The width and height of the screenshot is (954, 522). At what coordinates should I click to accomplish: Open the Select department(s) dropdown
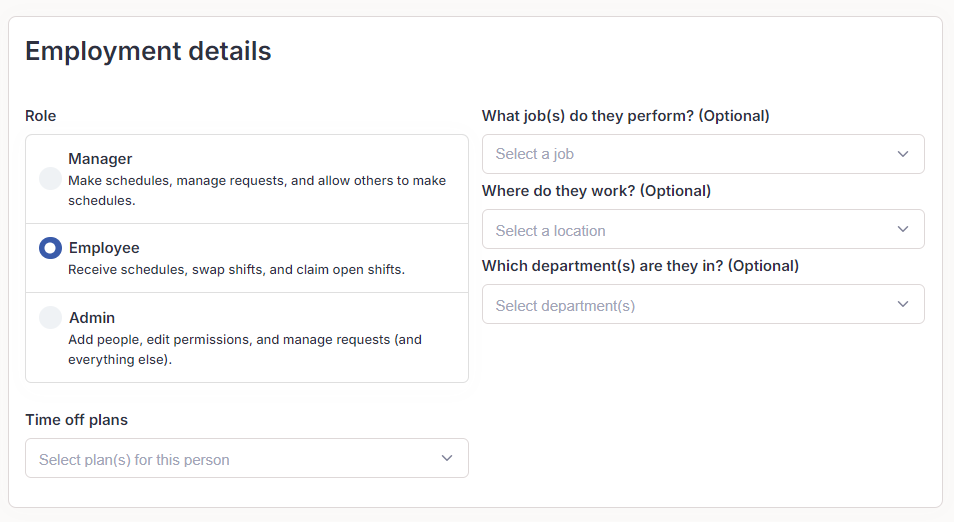click(703, 304)
